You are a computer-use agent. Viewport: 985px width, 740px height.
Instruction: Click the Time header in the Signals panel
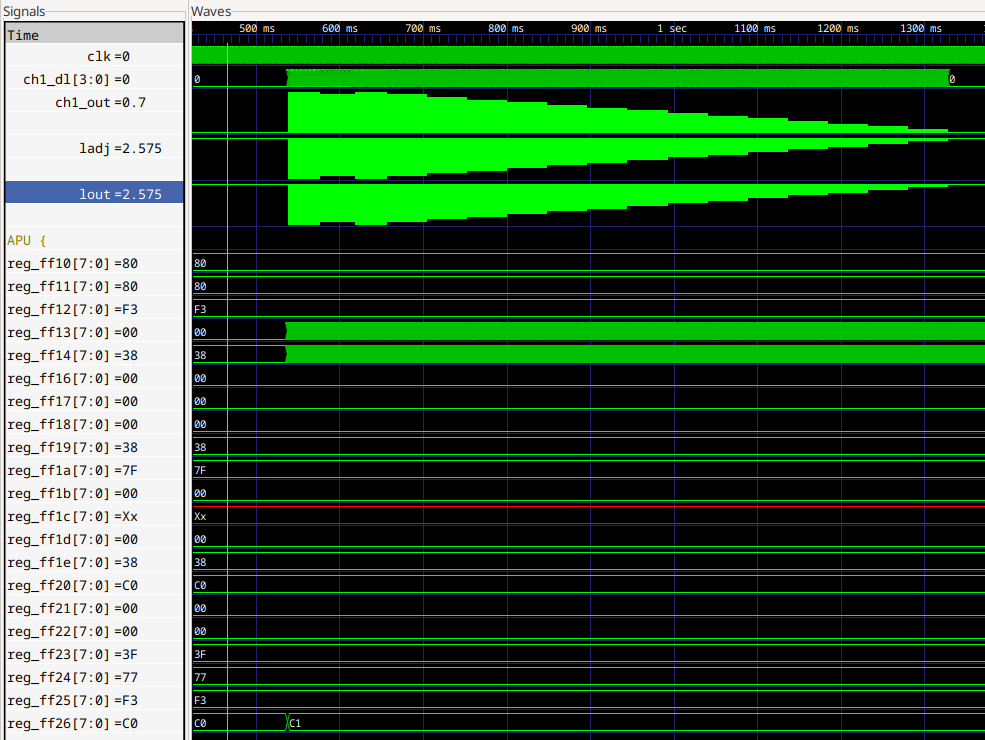pos(24,35)
